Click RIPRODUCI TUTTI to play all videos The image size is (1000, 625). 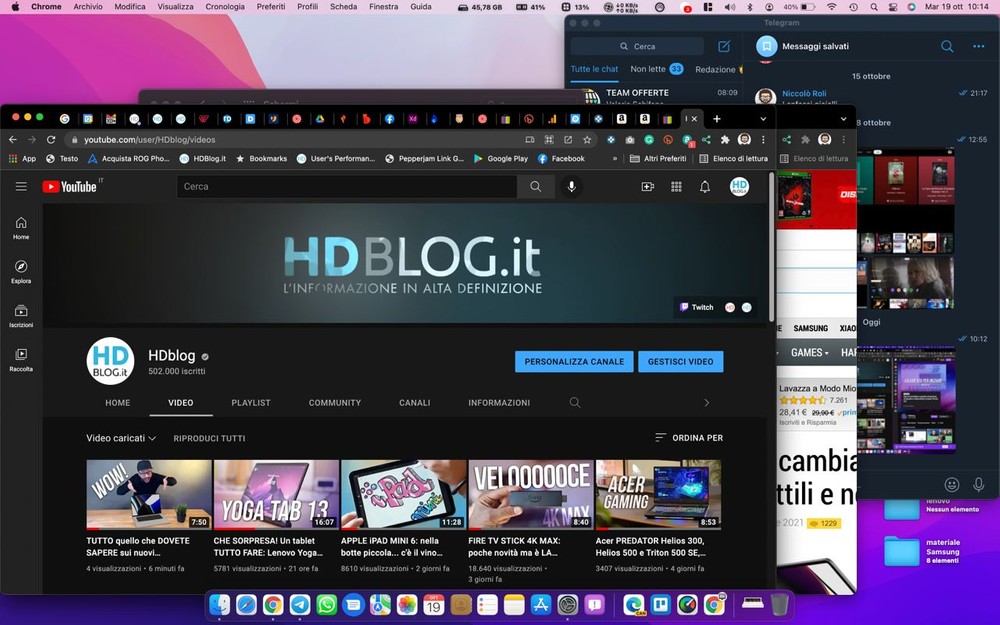(209, 438)
